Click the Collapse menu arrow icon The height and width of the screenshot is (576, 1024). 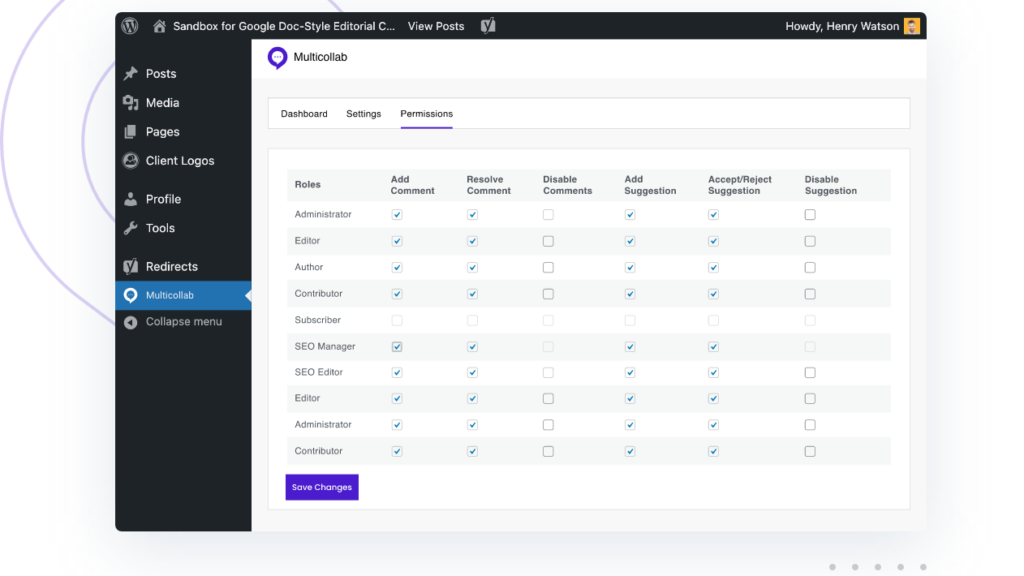tap(131, 322)
